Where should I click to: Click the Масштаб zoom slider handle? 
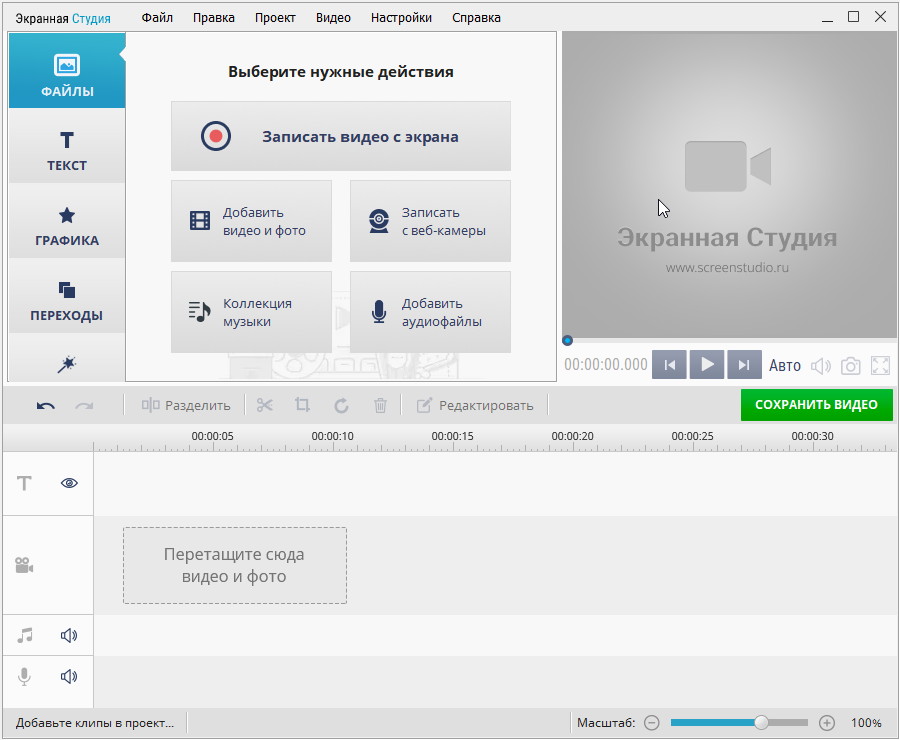[x=761, y=723]
